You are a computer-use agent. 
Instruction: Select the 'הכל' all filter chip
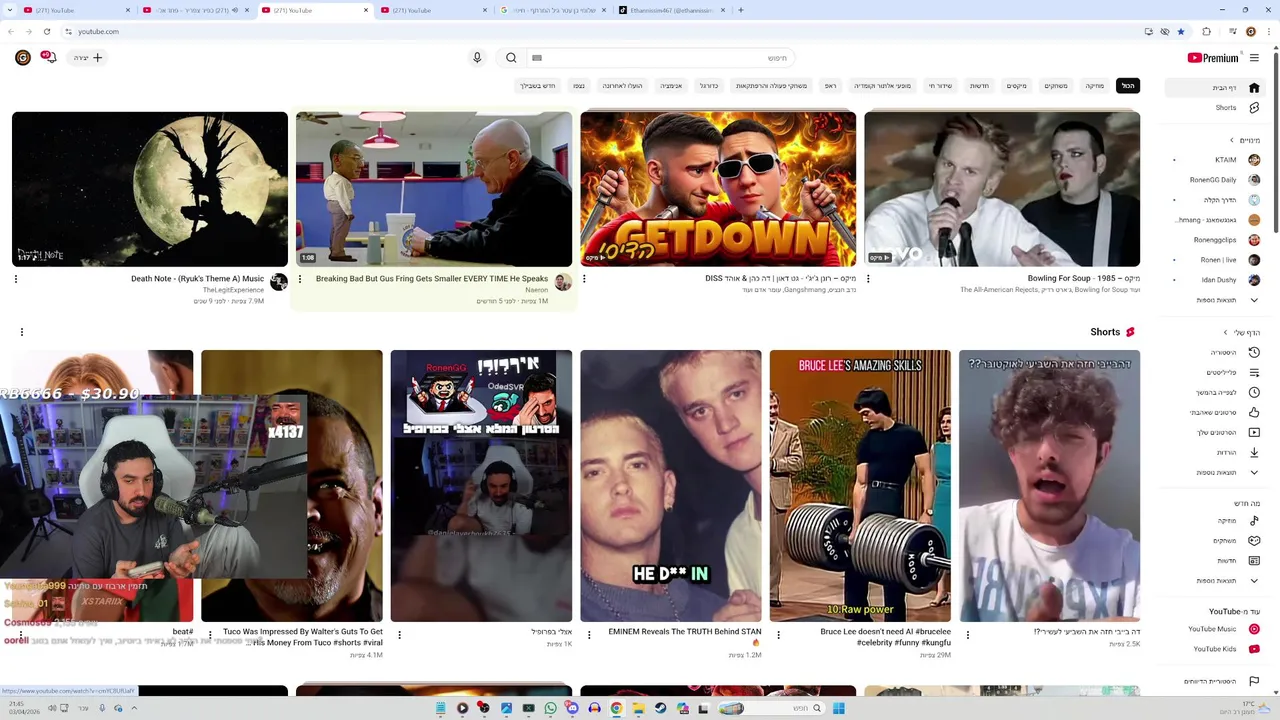1128,86
